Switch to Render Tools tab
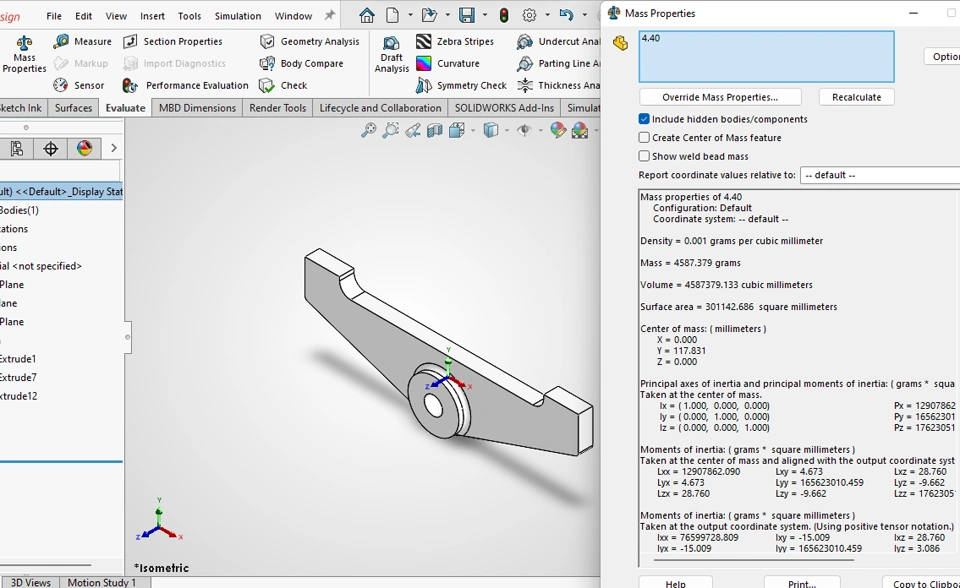Screen dimensions: 960x588 (x=277, y=108)
